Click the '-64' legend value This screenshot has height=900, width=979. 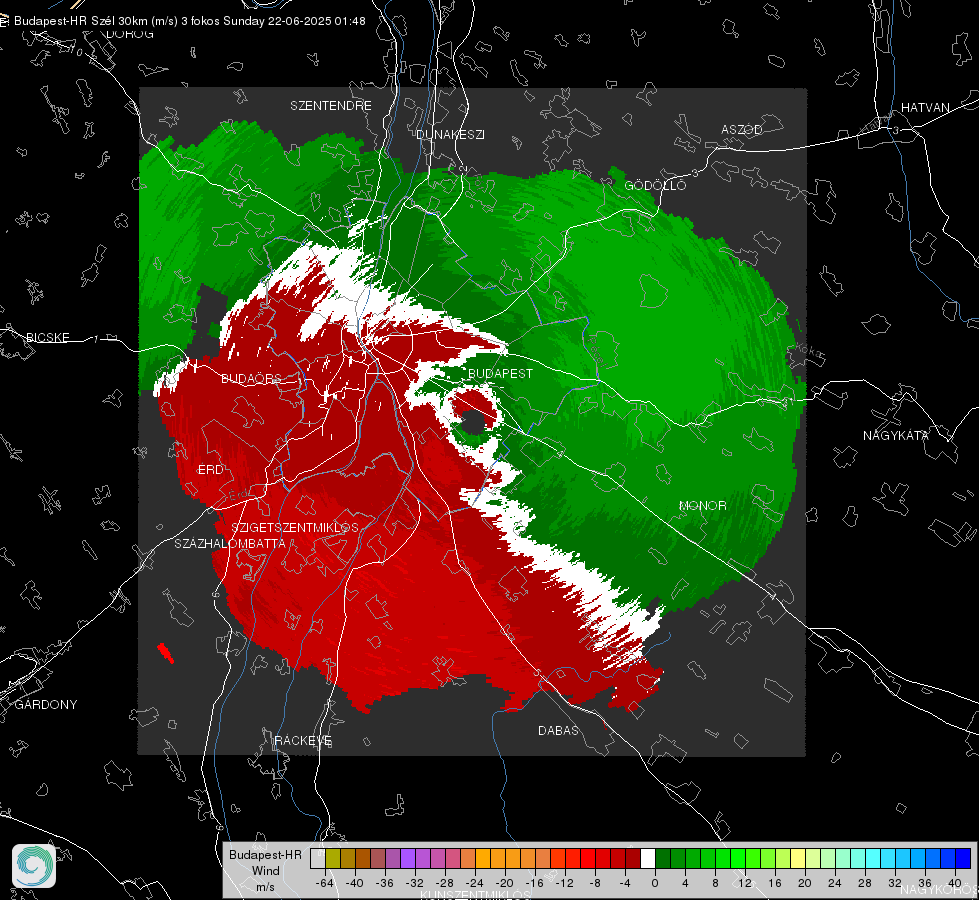pyautogui.click(x=325, y=883)
